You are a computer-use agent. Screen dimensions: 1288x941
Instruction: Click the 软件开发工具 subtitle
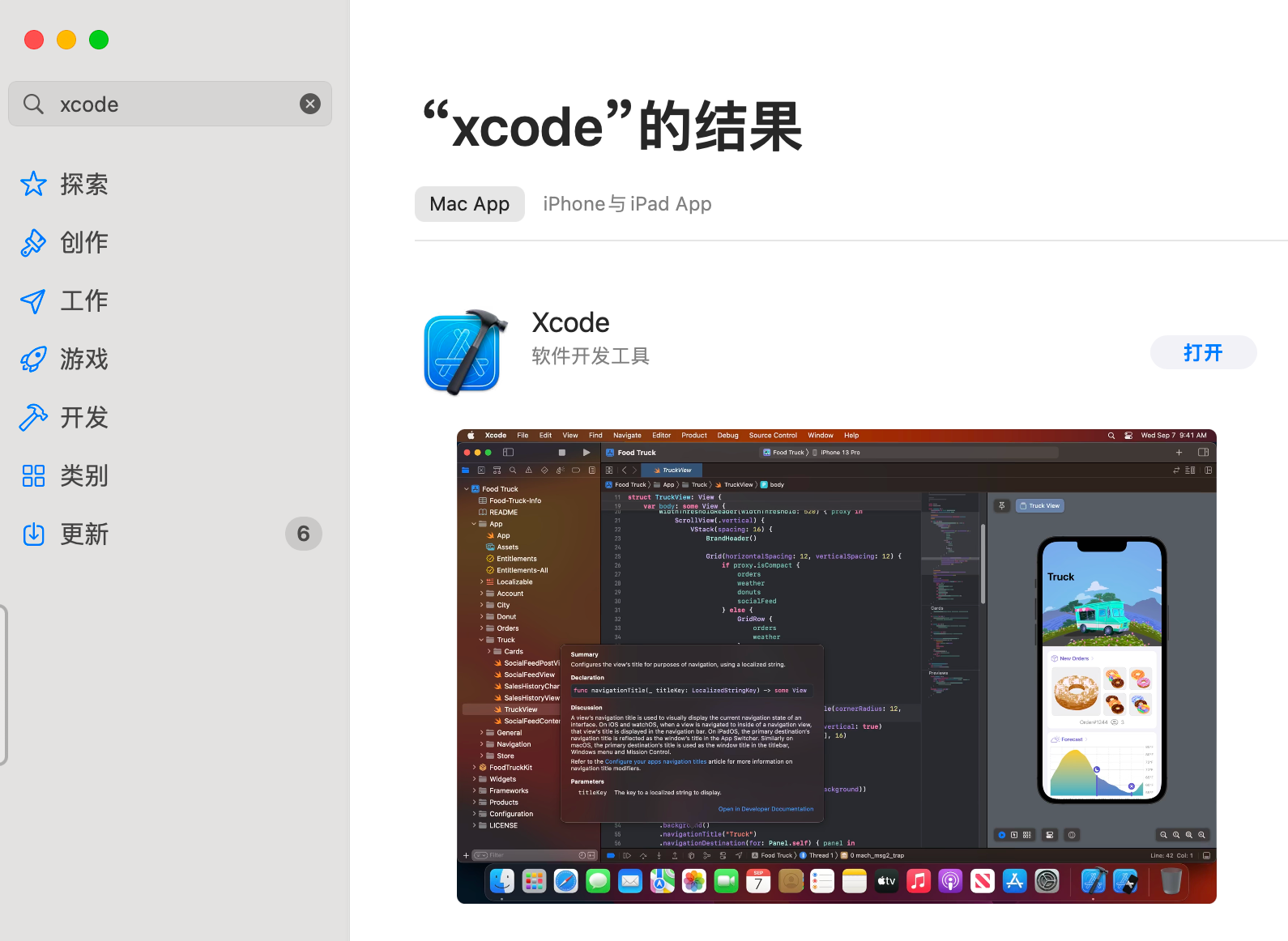pos(591,356)
